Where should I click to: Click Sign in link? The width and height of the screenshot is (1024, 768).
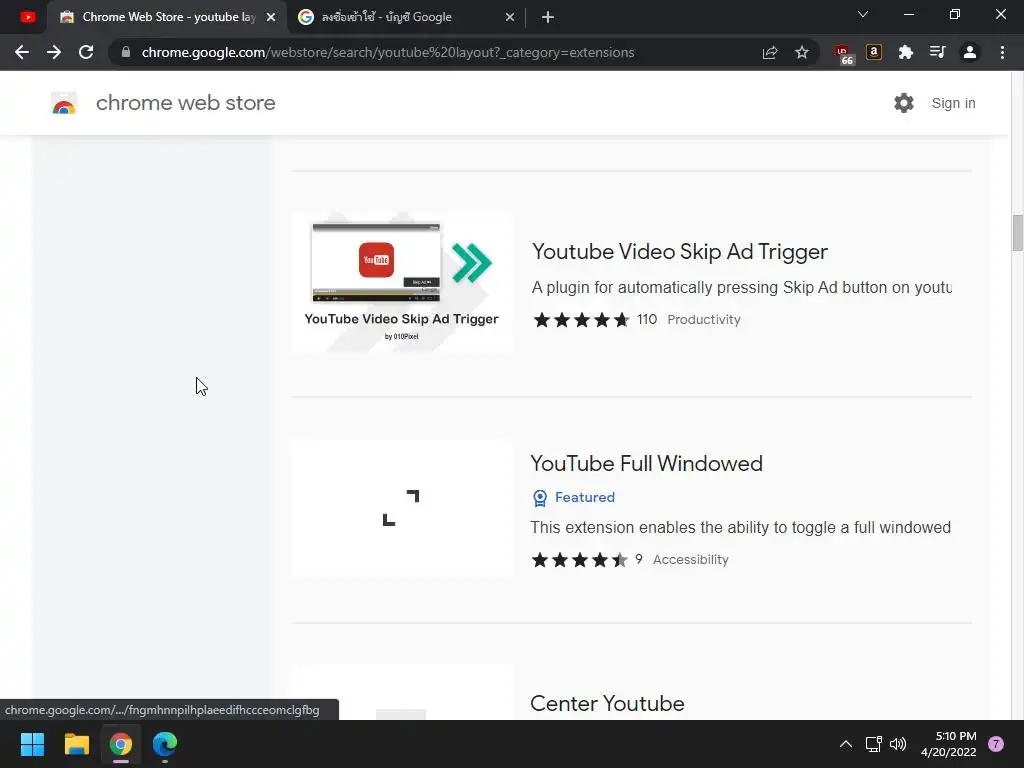tap(953, 103)
